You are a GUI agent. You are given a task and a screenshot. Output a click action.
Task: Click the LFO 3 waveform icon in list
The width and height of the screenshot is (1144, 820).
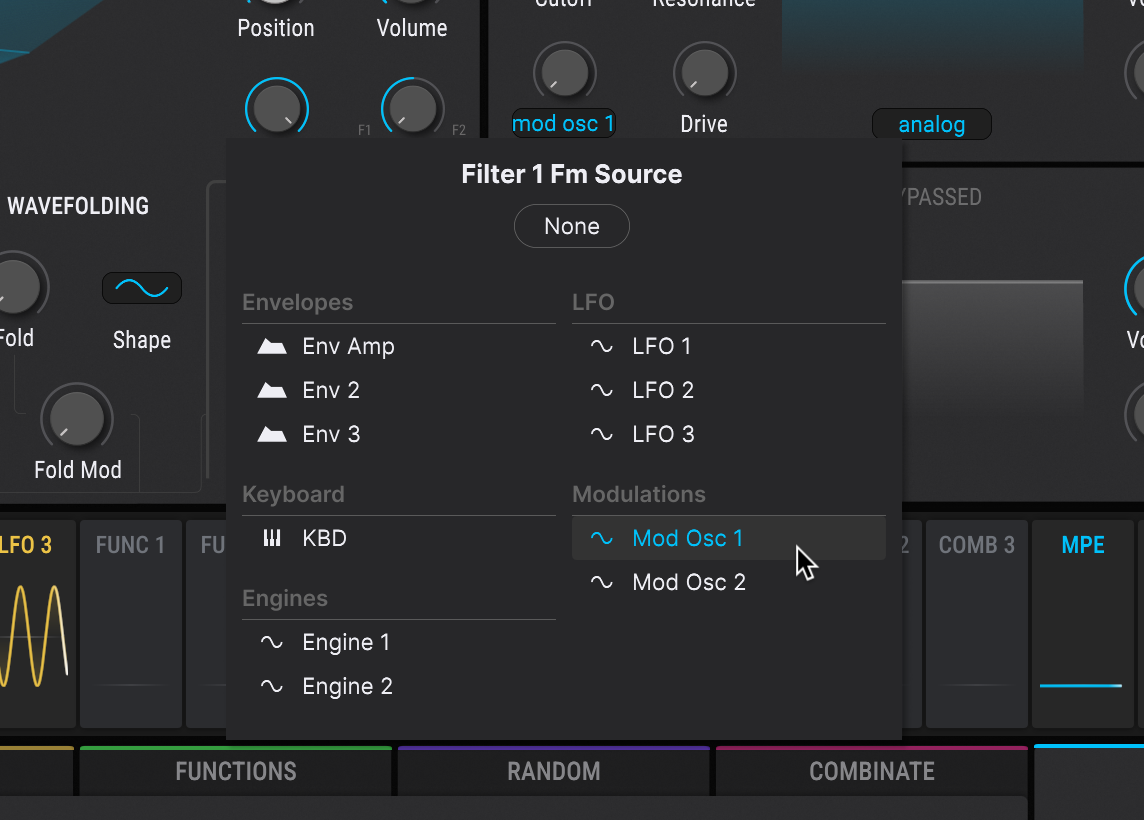click(601, 435)
